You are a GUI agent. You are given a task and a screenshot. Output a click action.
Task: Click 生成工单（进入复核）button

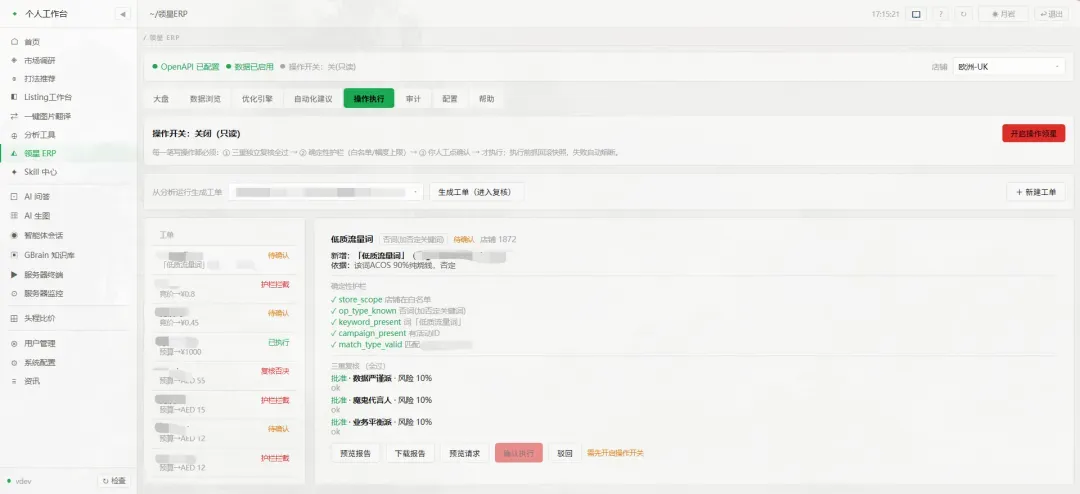click(477, 192)
